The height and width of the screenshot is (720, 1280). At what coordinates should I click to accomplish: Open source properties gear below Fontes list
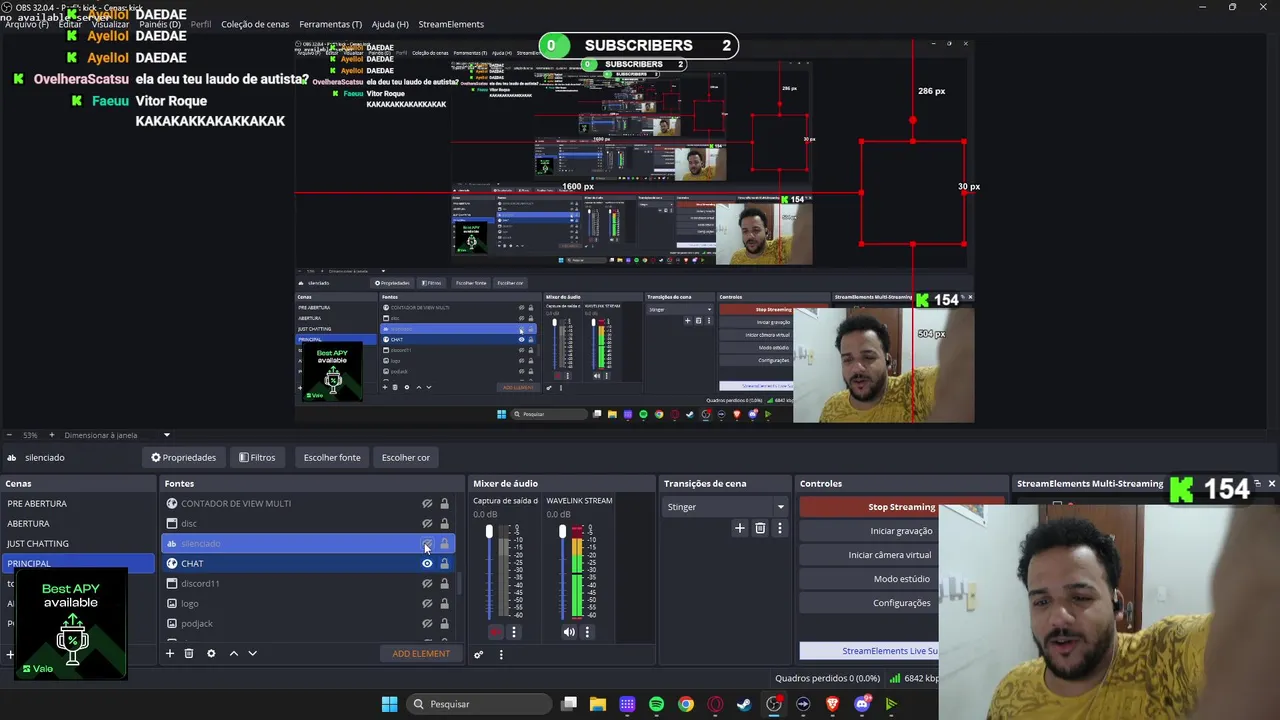click(211, 653)
